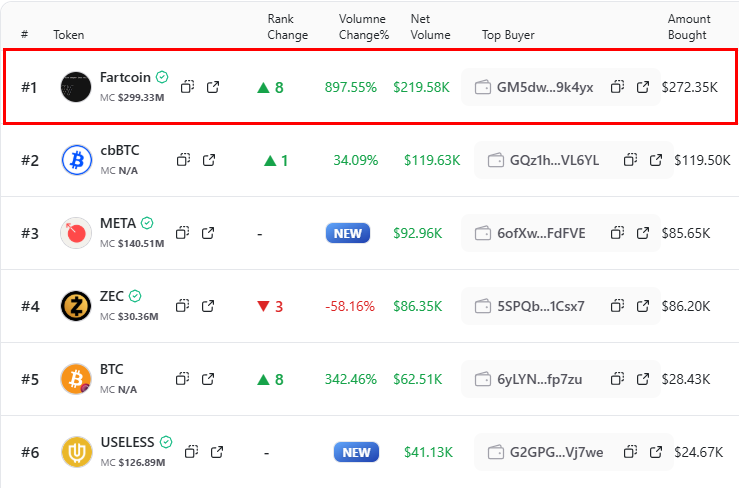
Task: Sort by Rank Change column header
Action: pyautogui.click(x=287, y=27)
